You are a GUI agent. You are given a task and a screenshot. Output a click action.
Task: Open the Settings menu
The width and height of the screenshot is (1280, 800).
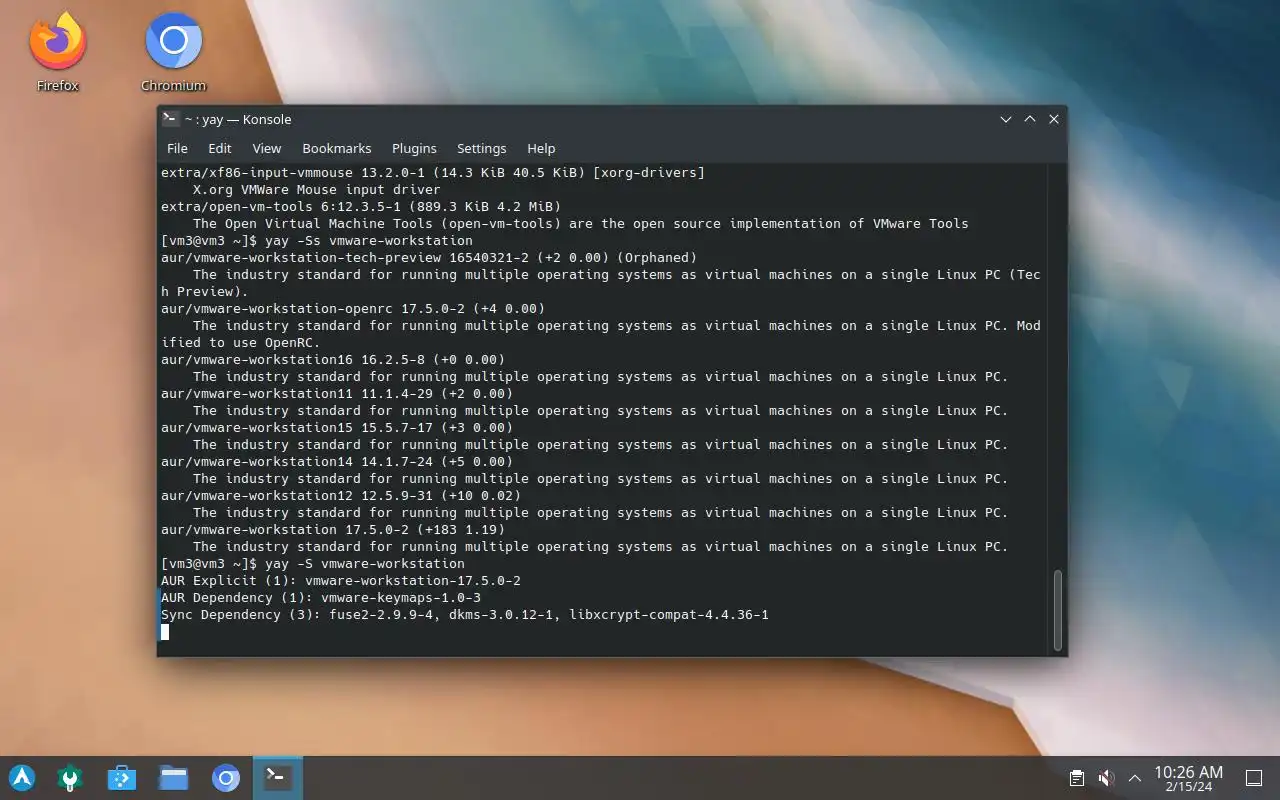point(482,148)
